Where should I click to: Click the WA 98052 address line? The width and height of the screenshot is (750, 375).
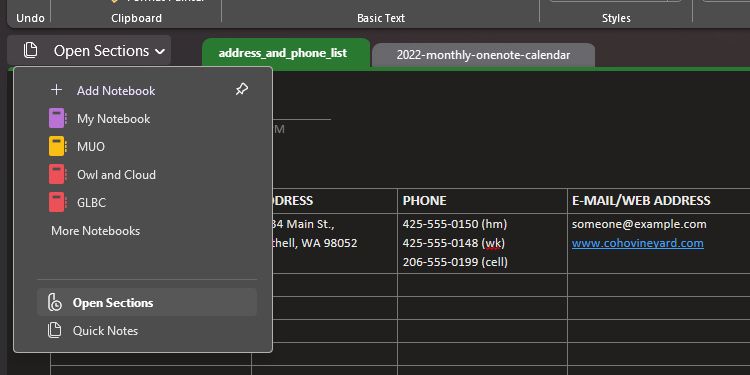point(314,243)
